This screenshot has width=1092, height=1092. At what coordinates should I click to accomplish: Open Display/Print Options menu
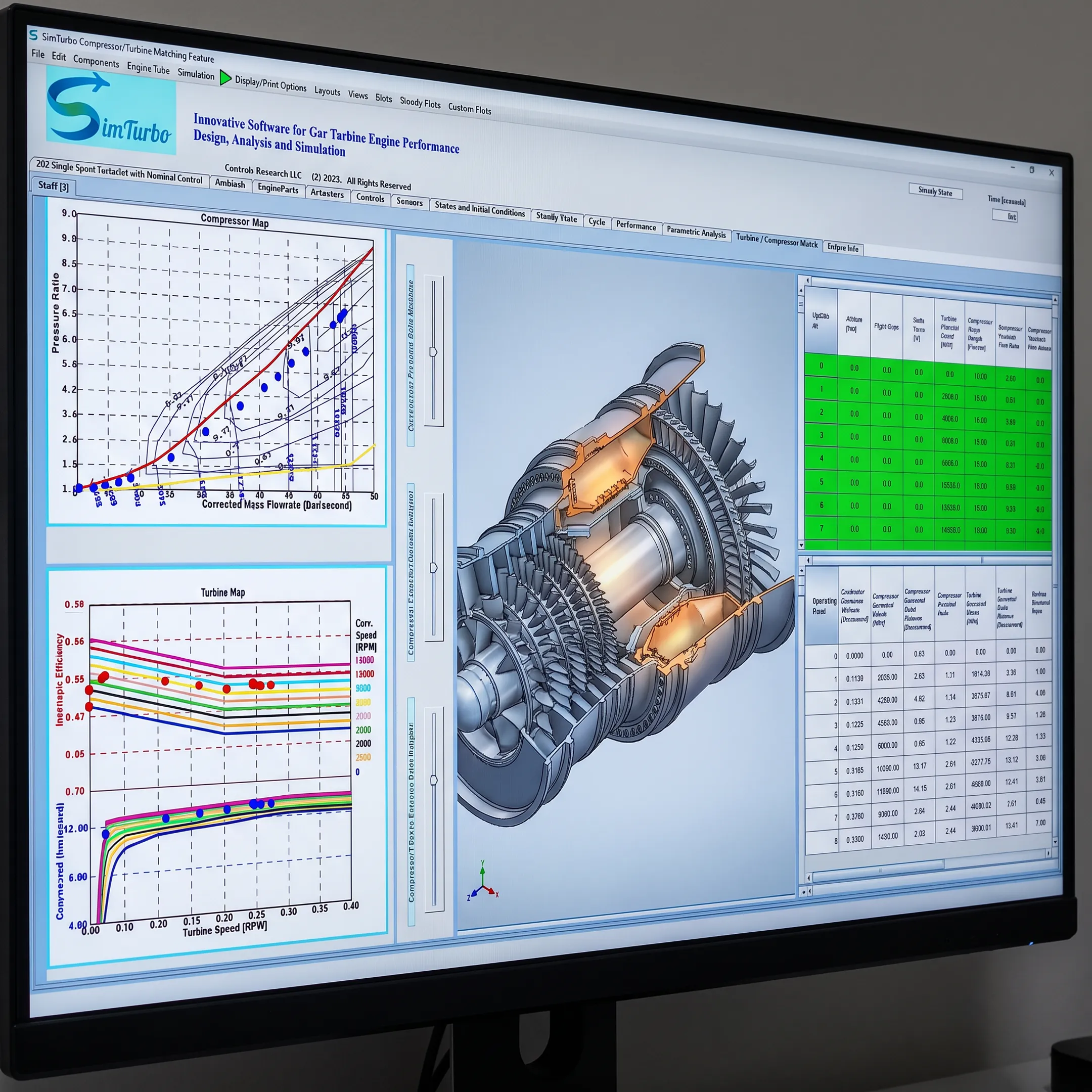click(x=271, y=83)
